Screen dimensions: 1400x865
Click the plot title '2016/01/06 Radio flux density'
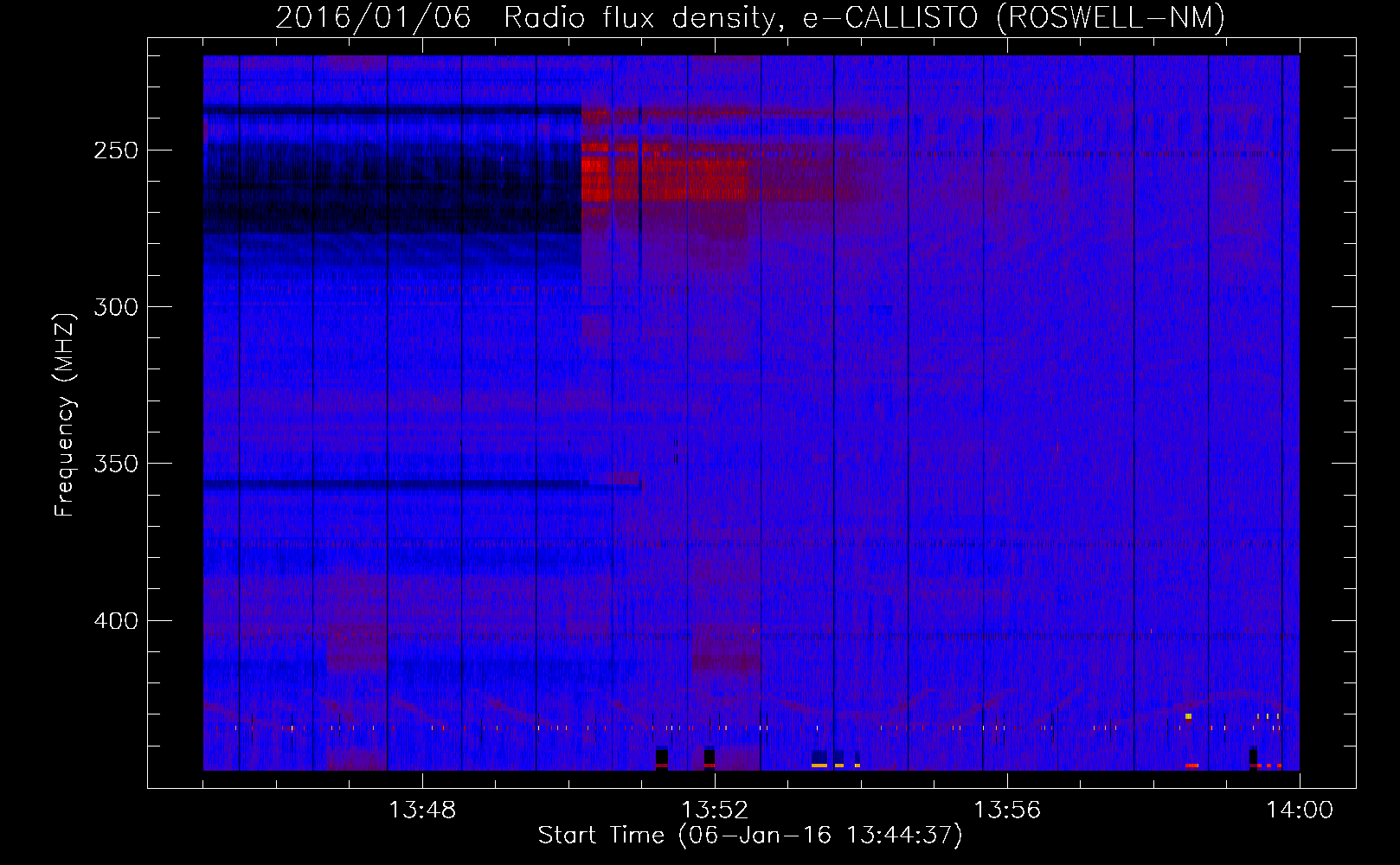click(750, 17)
